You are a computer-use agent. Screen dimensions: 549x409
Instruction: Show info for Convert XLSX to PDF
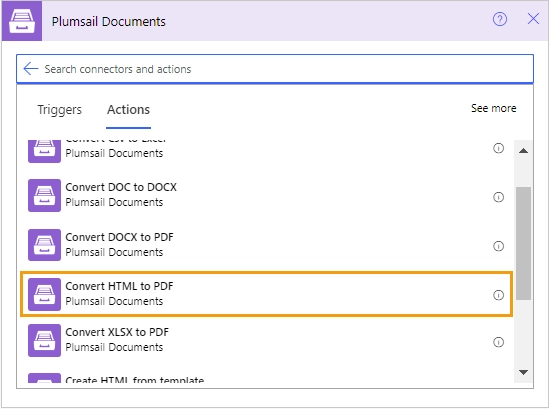click(498, 342)
